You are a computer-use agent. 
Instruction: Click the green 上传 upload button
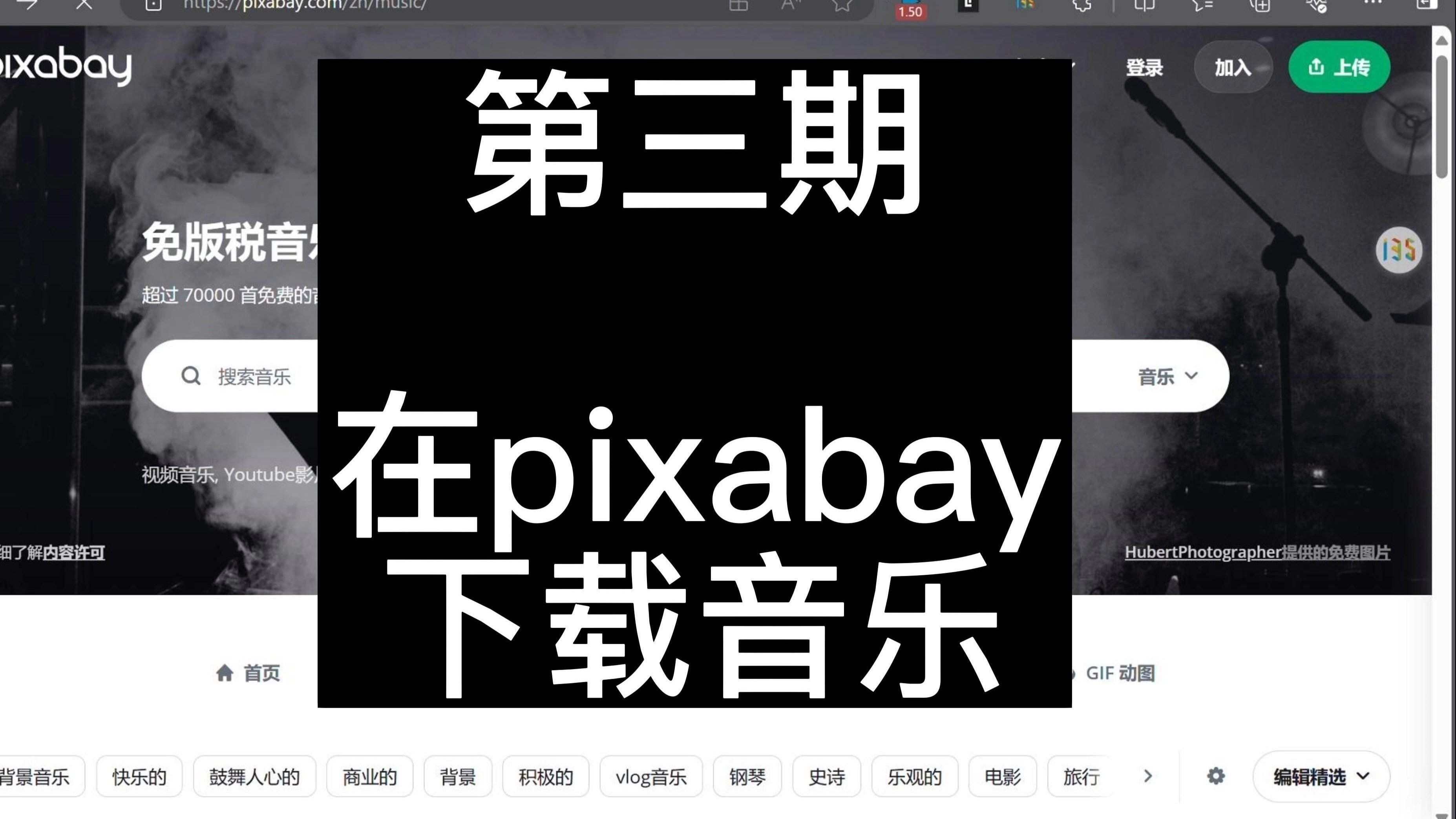point(1339,67)
